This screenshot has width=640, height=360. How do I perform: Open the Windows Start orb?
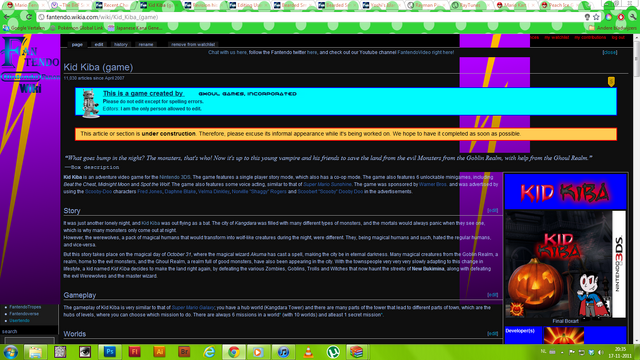coord(11,352)
